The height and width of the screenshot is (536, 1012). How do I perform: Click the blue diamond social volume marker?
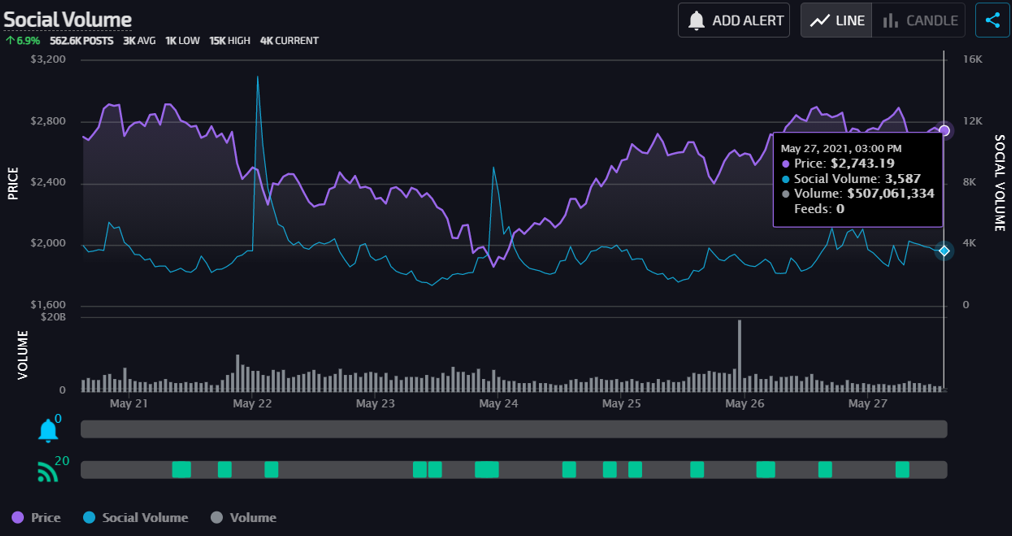click(944, 251)
